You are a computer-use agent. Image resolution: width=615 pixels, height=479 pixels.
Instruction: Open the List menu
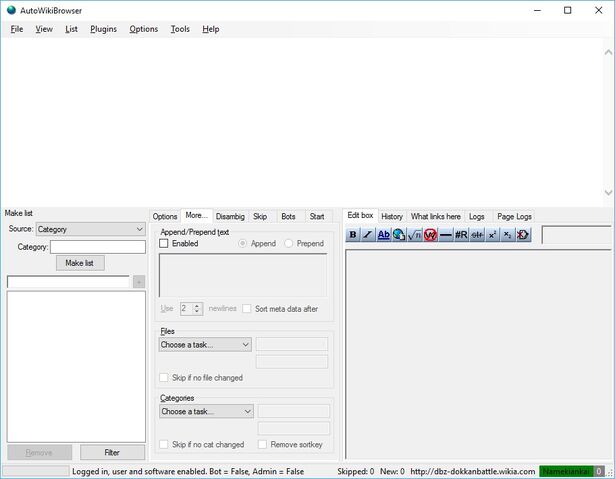tap(71, 29)
